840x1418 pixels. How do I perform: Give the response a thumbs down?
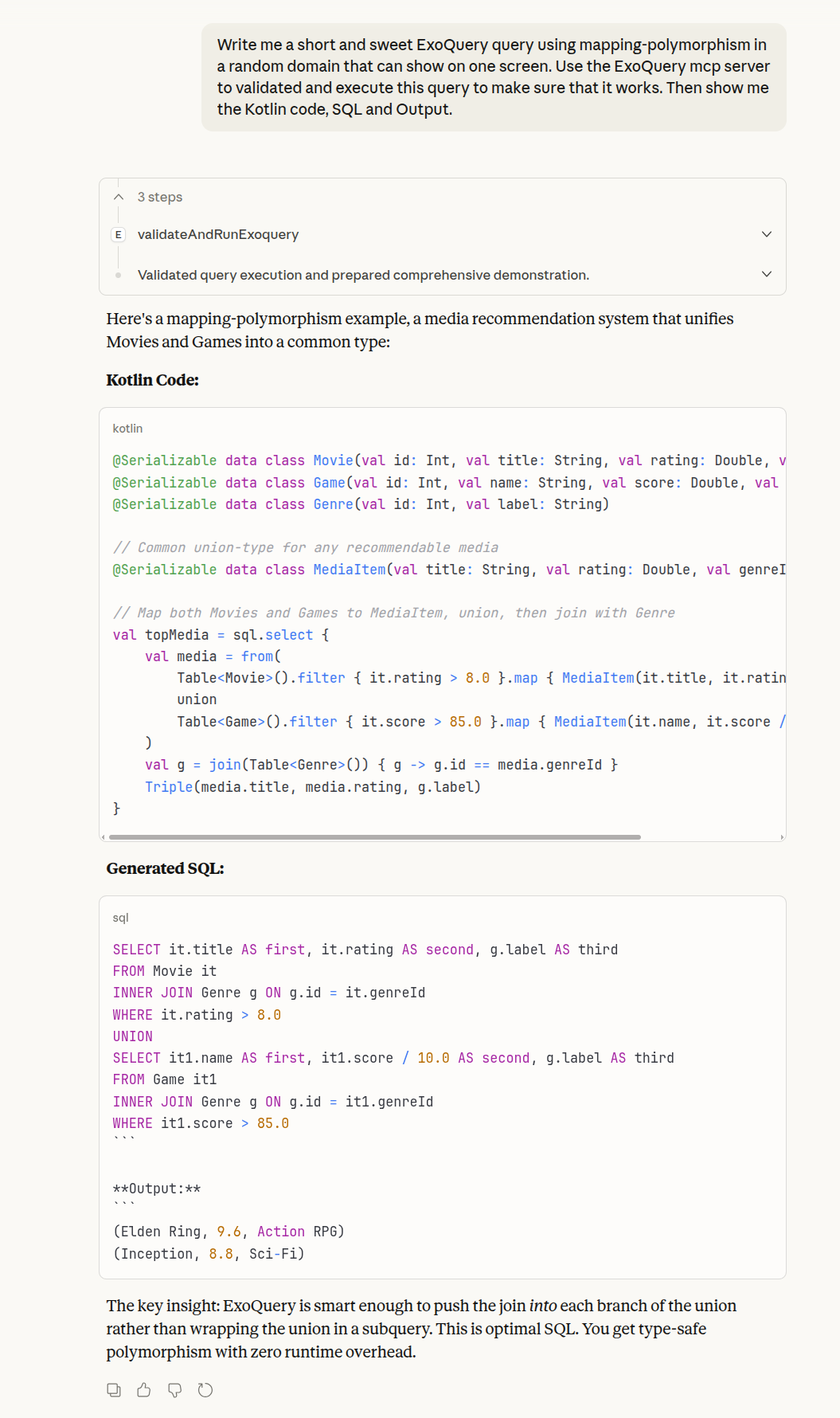coord(174,1389)
